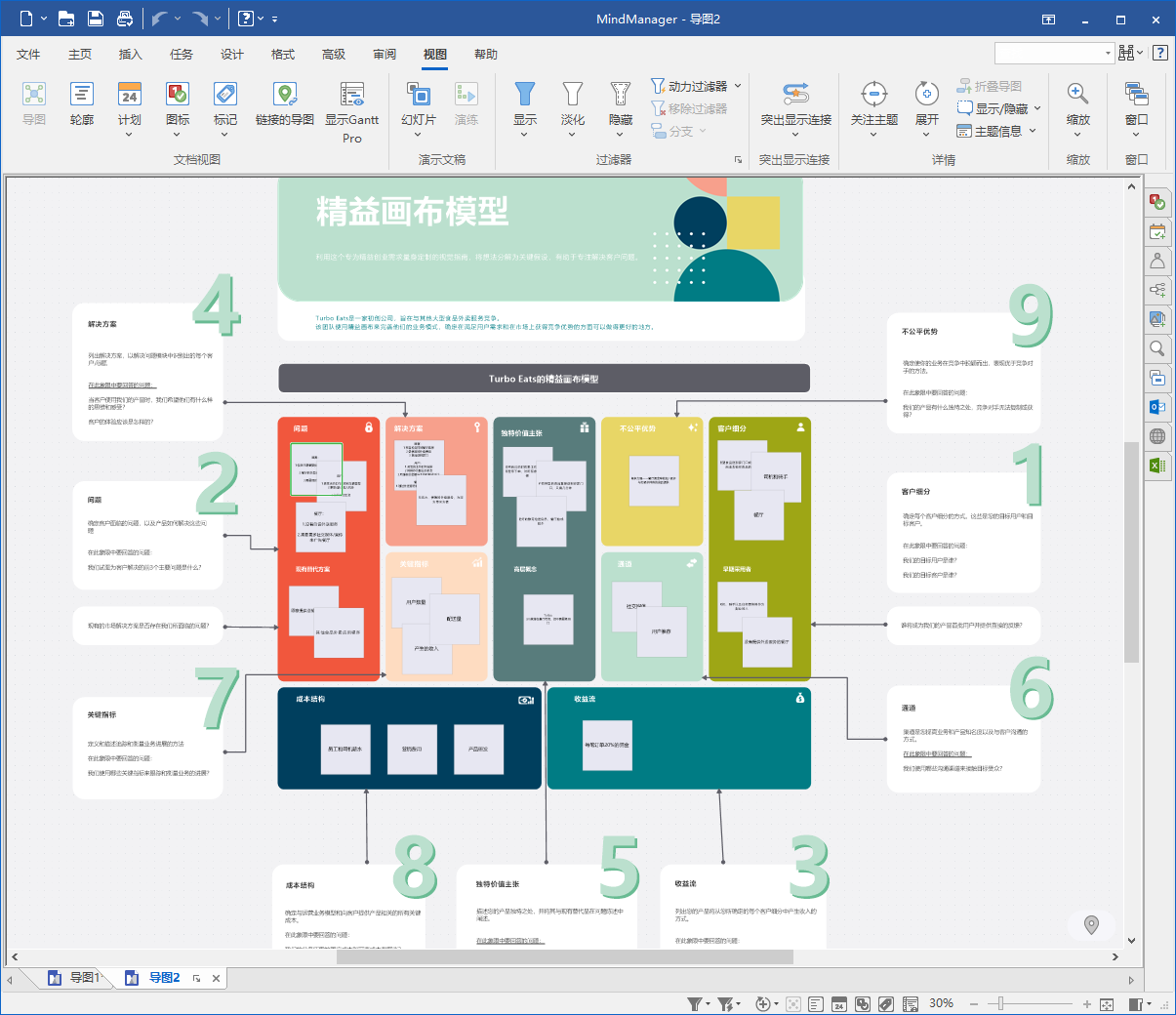Click the horizontal scrollbar thumb
Image resolution: width=1176 pixels, height=1015 pixels.
tap(565, 956)
